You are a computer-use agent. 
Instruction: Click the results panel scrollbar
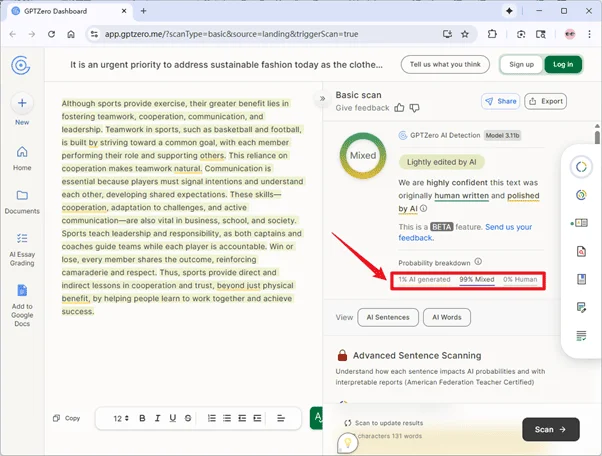[597, 137]
